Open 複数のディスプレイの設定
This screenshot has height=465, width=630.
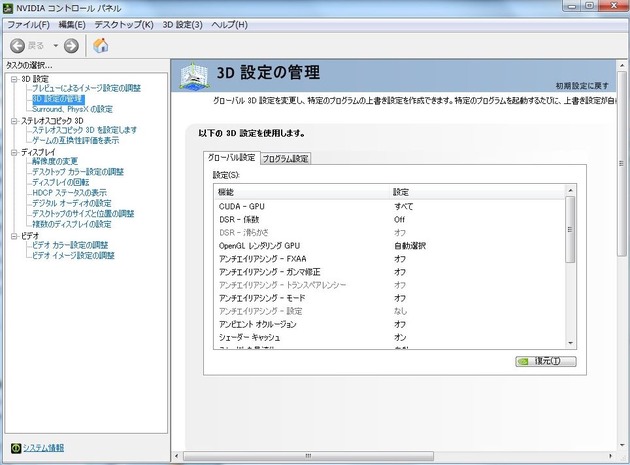pyautogui.click(x=72, y=224)
